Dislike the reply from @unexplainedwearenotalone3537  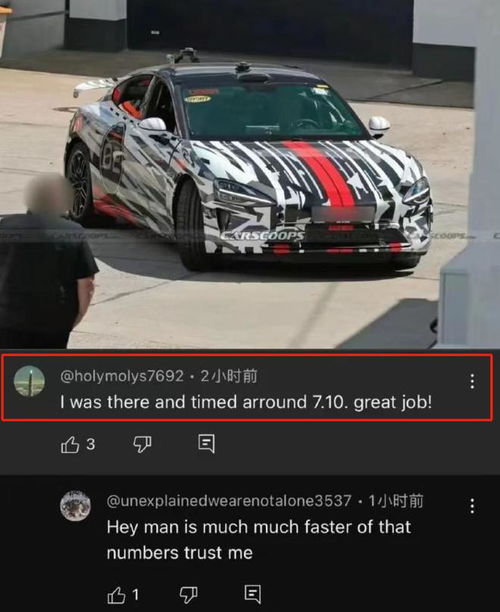coord(188,595)
